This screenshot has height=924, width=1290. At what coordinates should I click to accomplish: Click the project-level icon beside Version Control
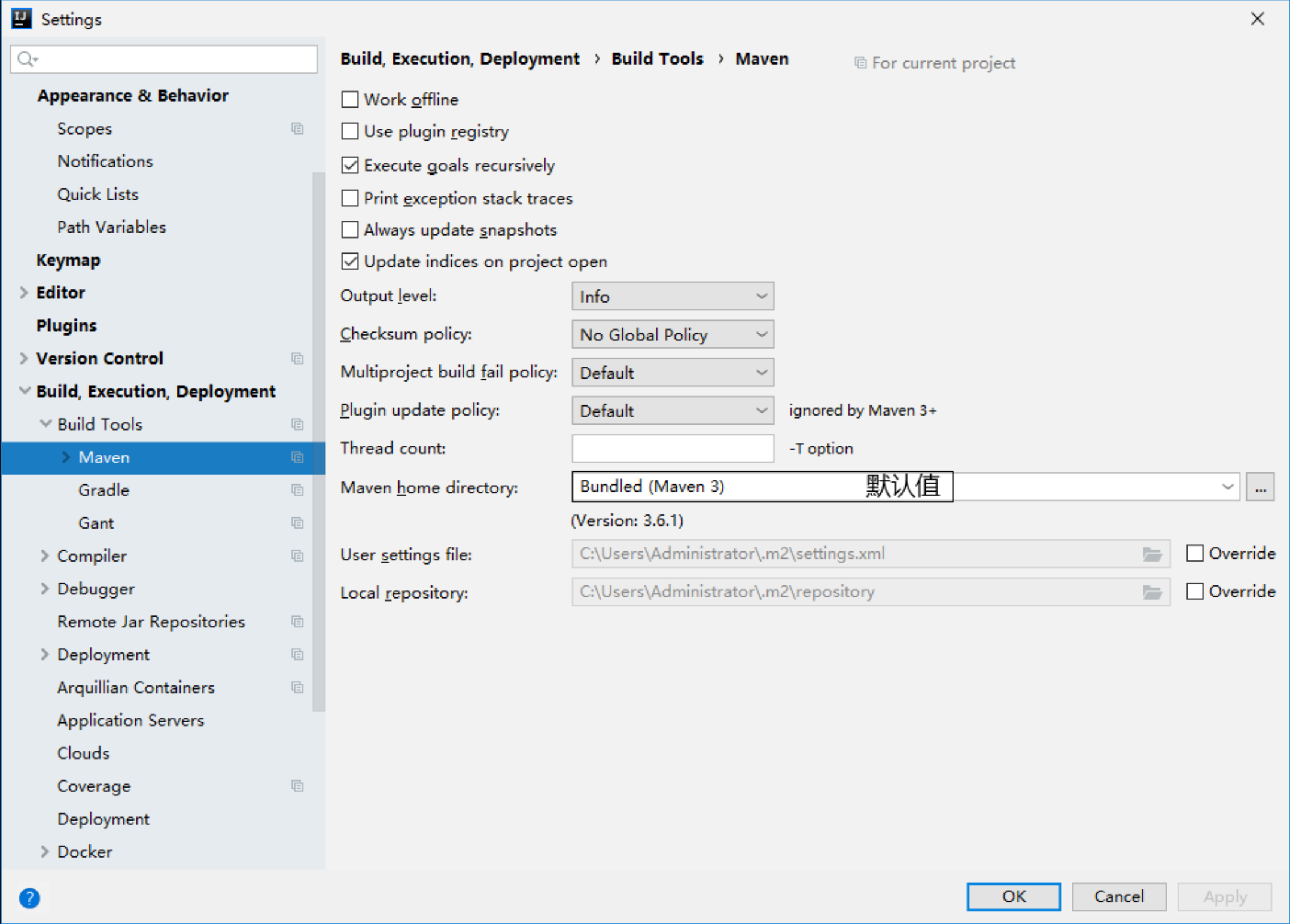(297, 358)
